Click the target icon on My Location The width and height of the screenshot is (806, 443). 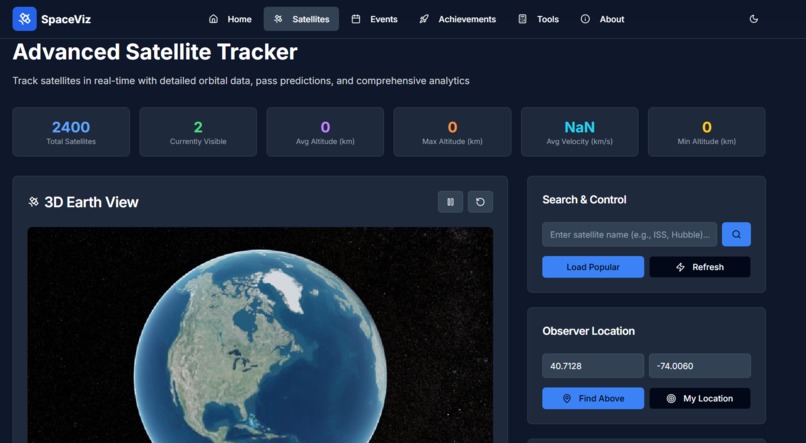671,398
